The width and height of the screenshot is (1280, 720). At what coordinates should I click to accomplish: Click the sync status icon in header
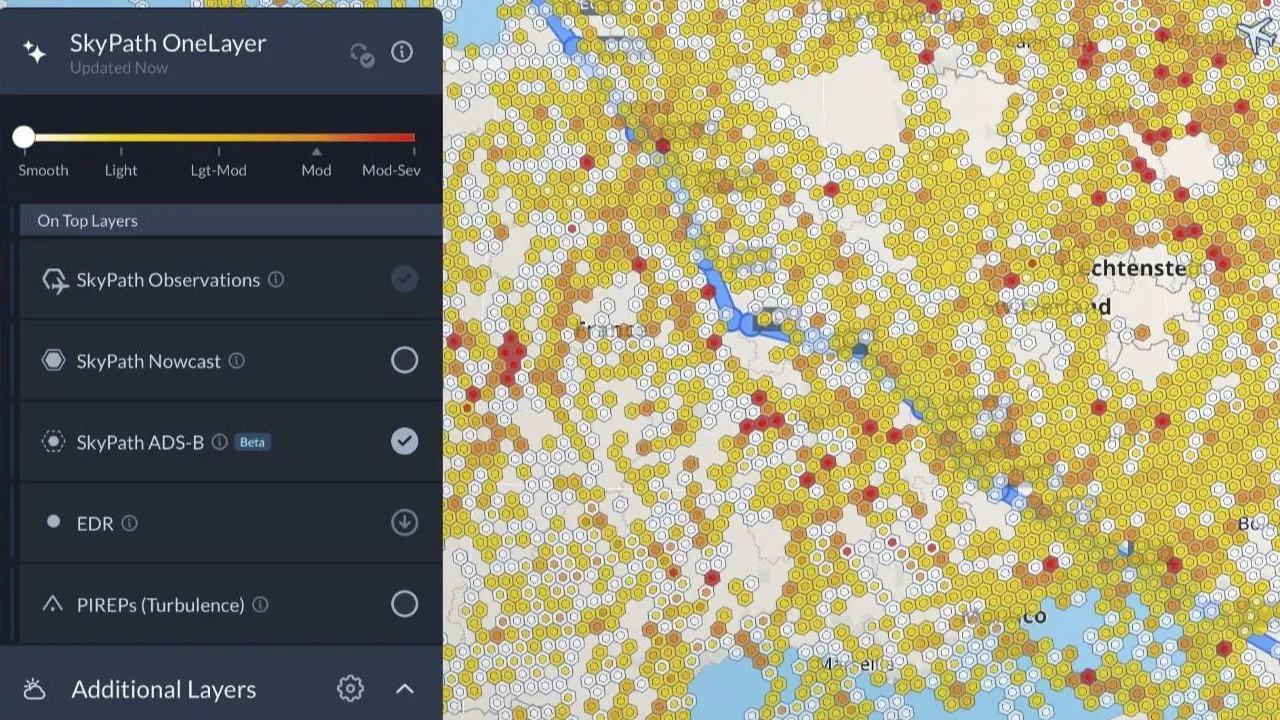(x=362, y=54)
